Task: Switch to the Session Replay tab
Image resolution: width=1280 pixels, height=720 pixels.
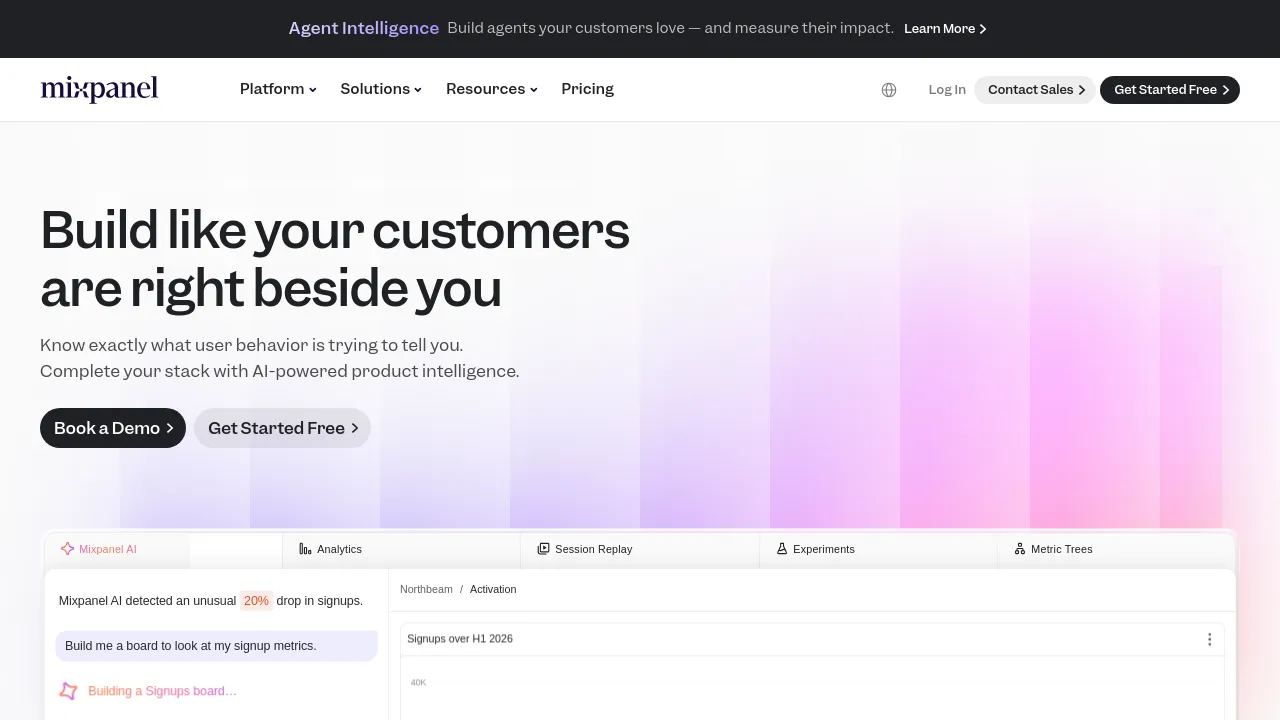Action: [x=640, y=549]
